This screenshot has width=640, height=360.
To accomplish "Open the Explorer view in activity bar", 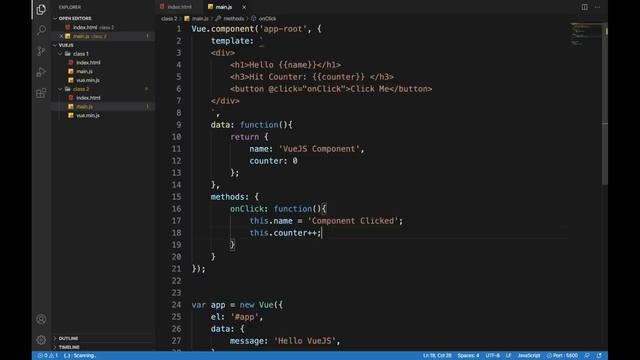I will point(41,9).
